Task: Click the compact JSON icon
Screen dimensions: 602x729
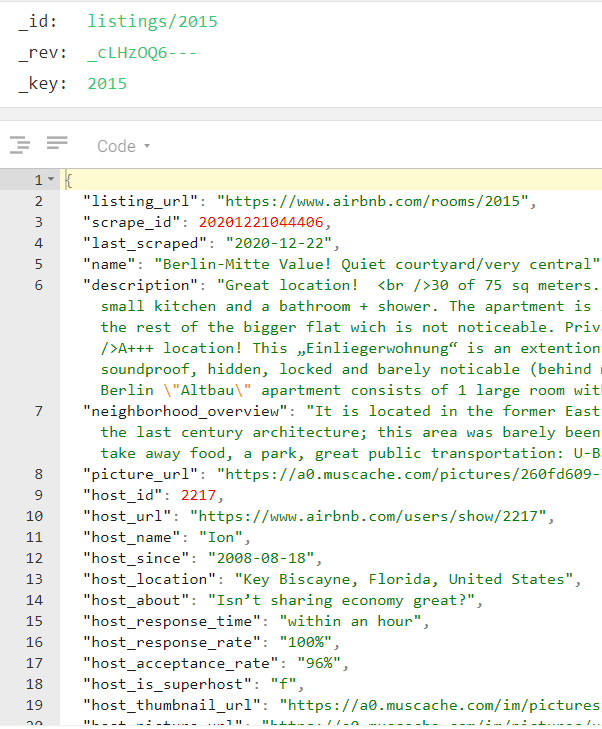Action: pos(57,145)
